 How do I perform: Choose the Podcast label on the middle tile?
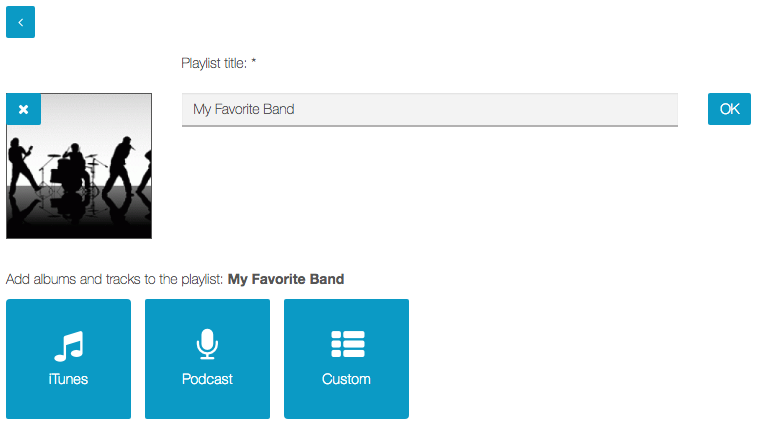pyautogui.click(x=207, y=379)
